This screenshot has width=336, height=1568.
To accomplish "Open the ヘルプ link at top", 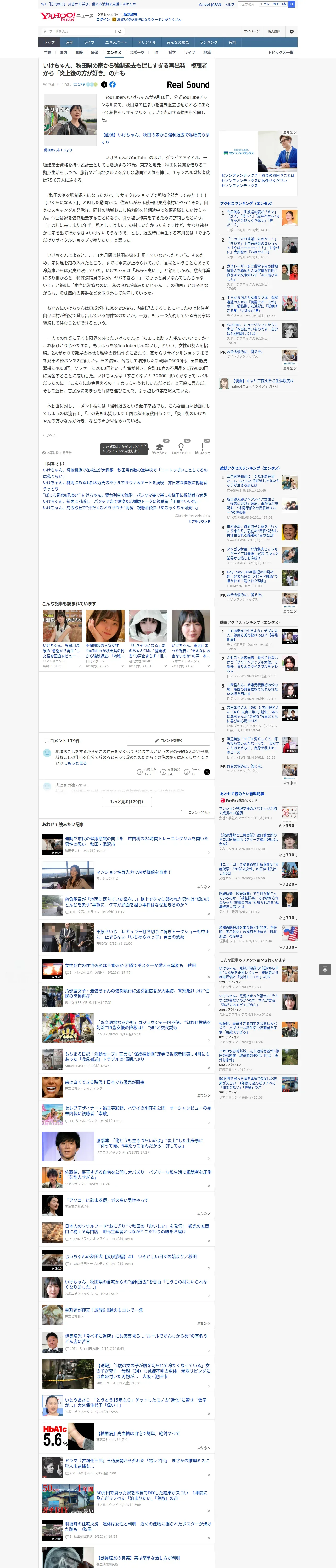I will (x=229, y=4).
